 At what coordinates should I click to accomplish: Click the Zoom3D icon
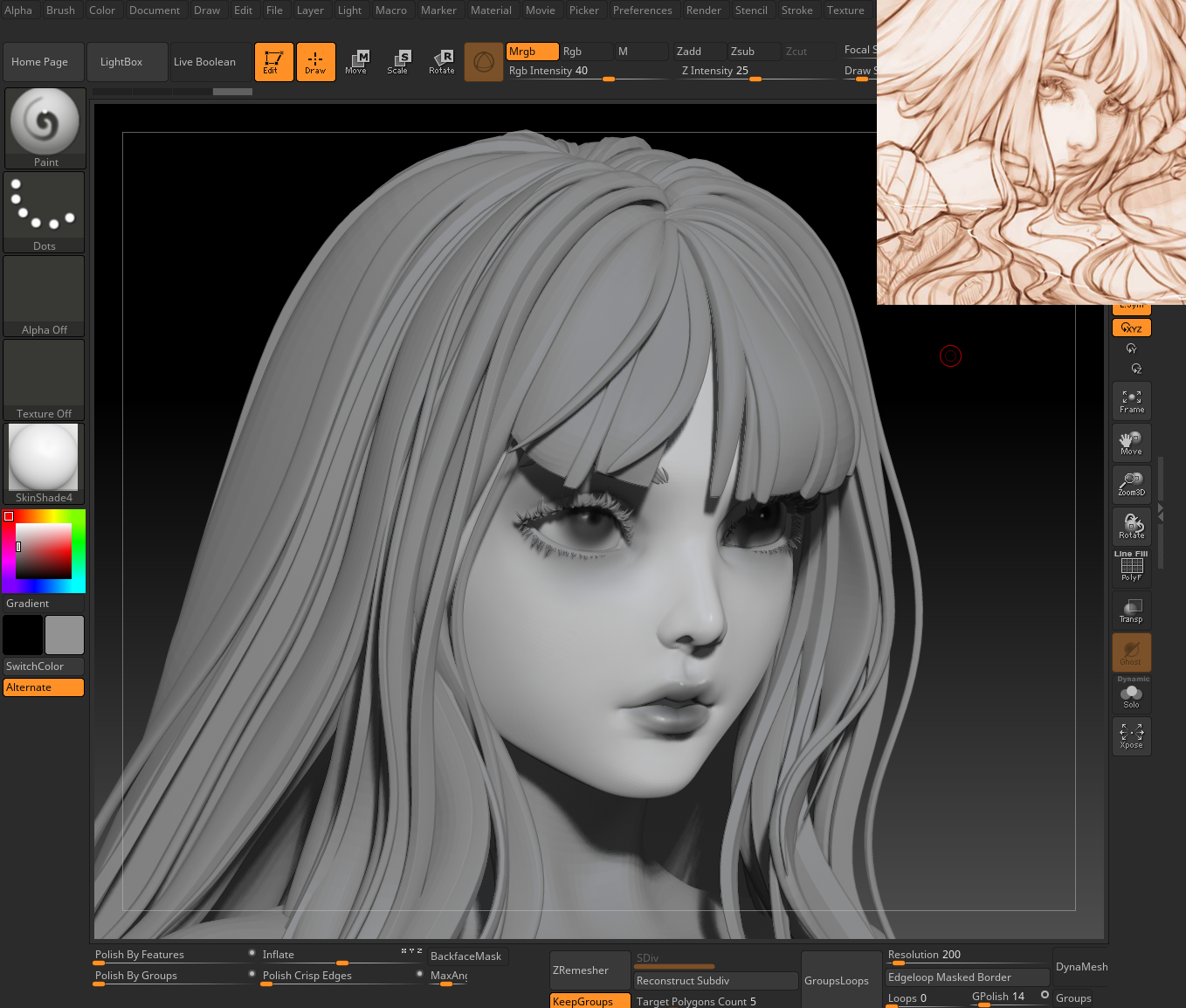pyautogui.click(x=1131, y=485)
